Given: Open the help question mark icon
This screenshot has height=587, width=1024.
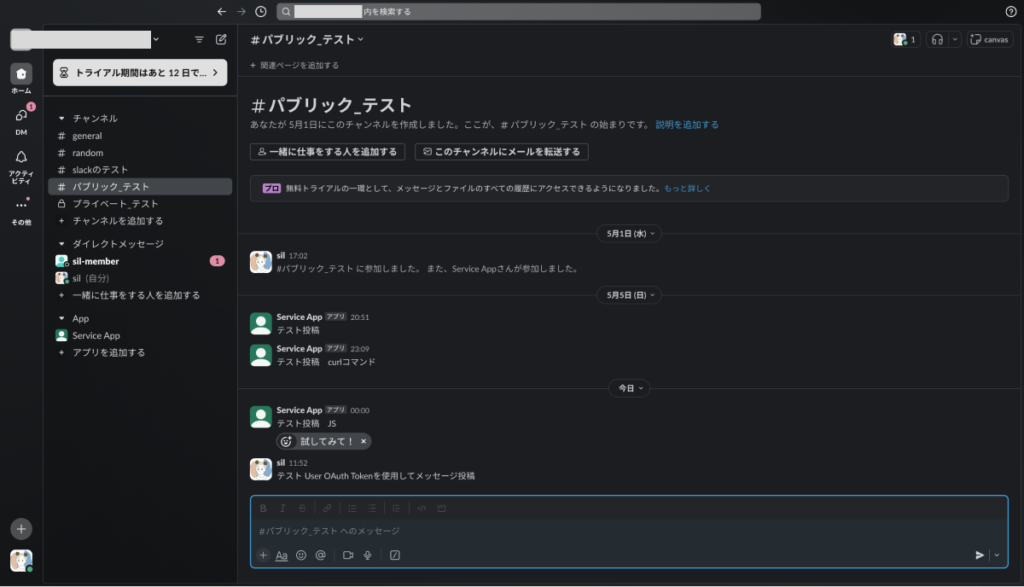Looking at the screenshot, I should coord(1010,11).
